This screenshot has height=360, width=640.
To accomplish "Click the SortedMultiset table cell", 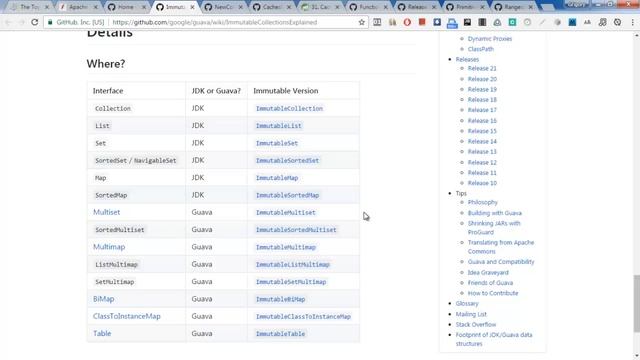I will [136, 230].
